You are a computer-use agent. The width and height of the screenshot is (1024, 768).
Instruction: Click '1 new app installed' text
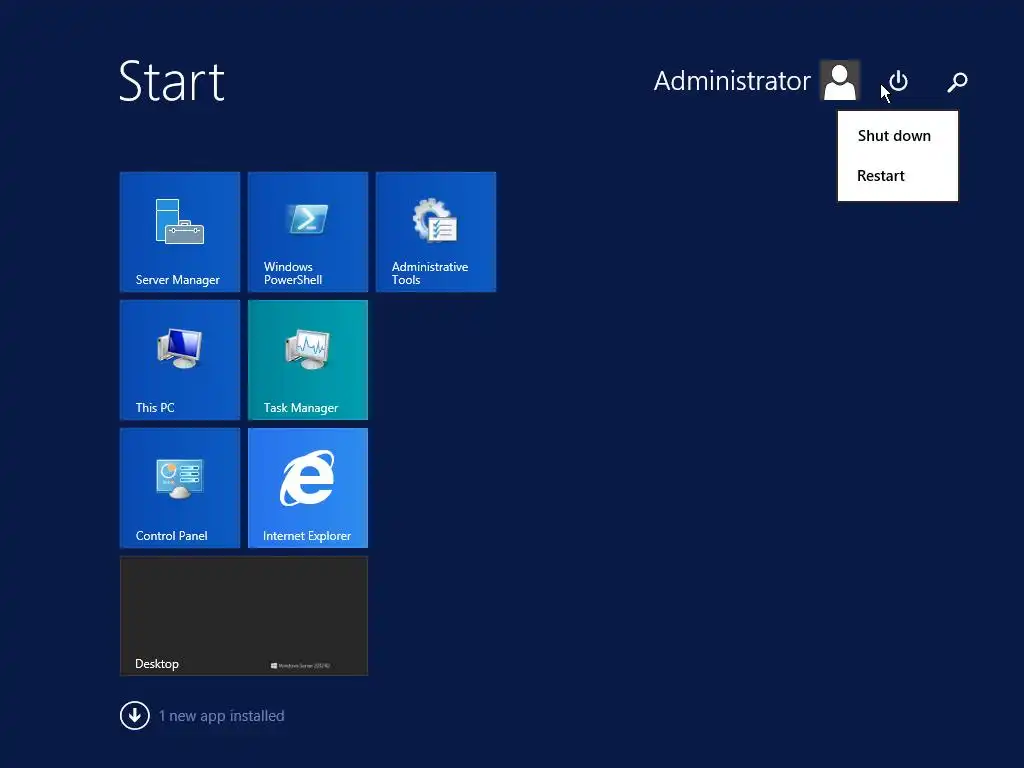pos(221,716)
